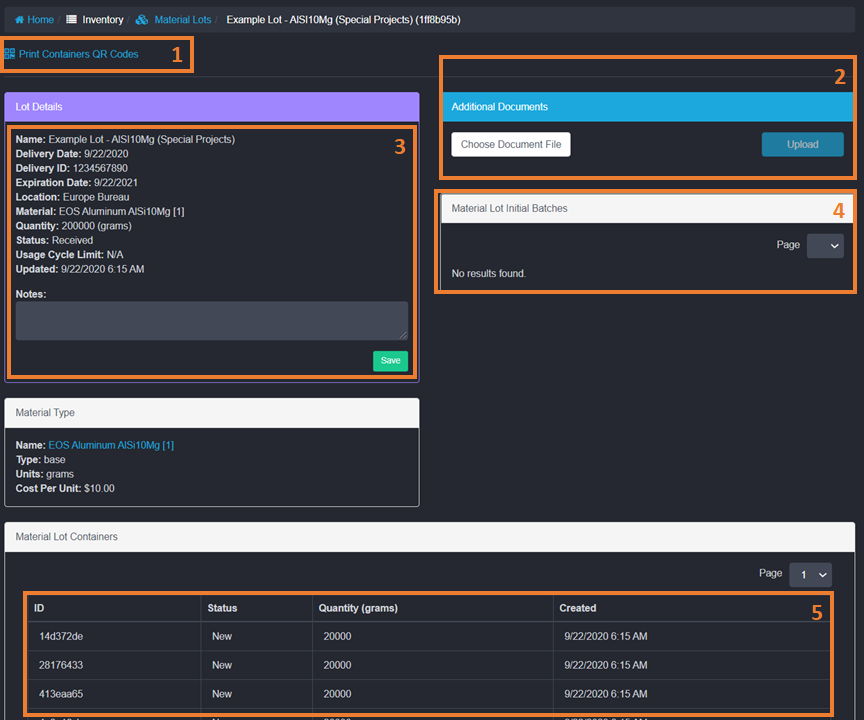This screenshot has height=720, width=864.
Task: Click the Upload button in Additional Documents
Action: (802, 145)
